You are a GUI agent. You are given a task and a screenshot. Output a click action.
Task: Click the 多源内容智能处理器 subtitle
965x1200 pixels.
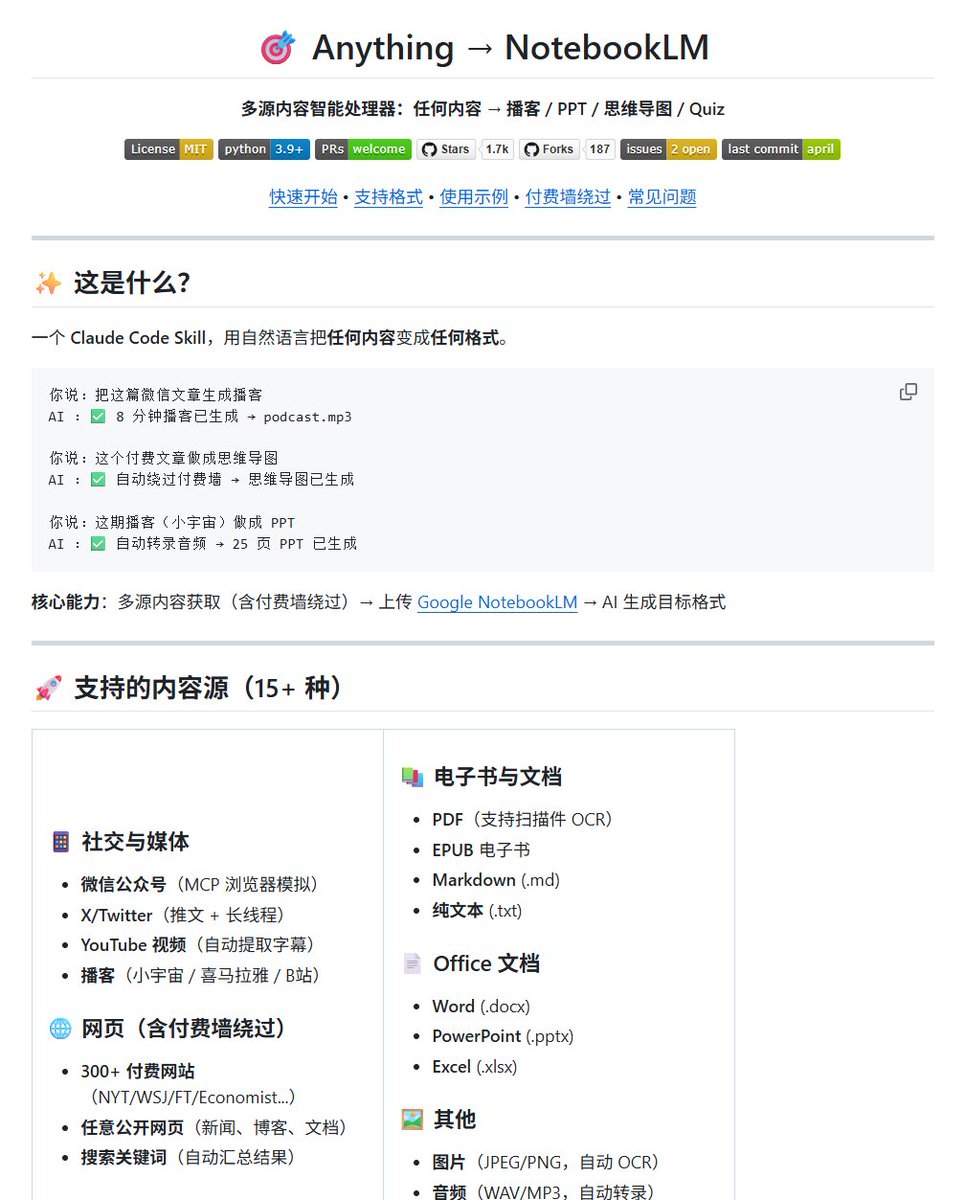482,109
